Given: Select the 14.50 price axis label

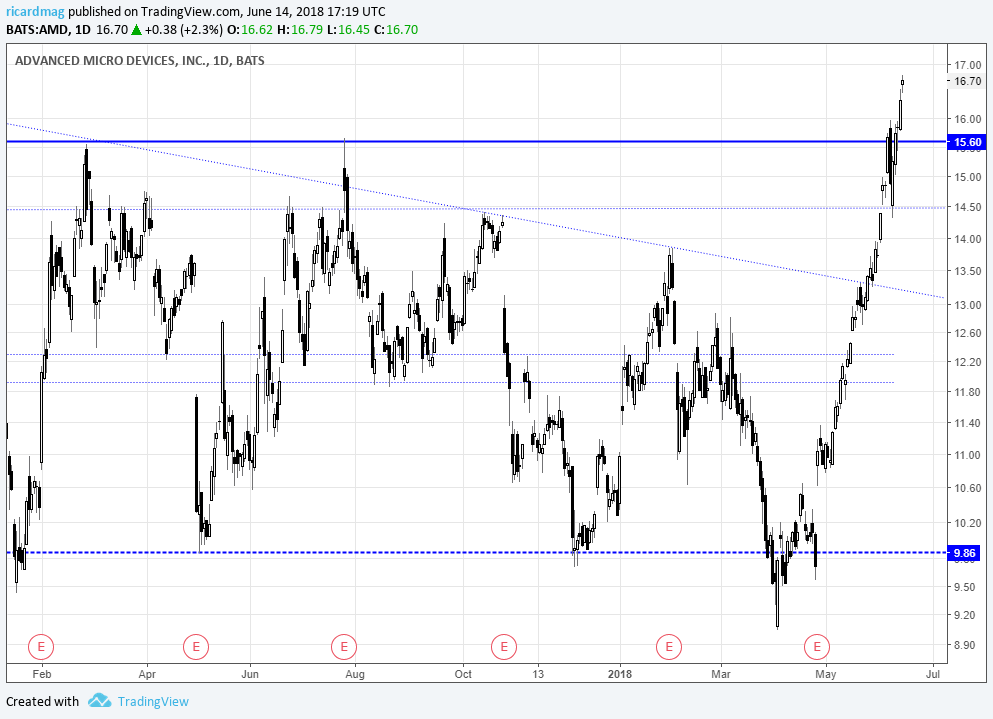Looking at the screenshot, I should [x=967, y=207].
